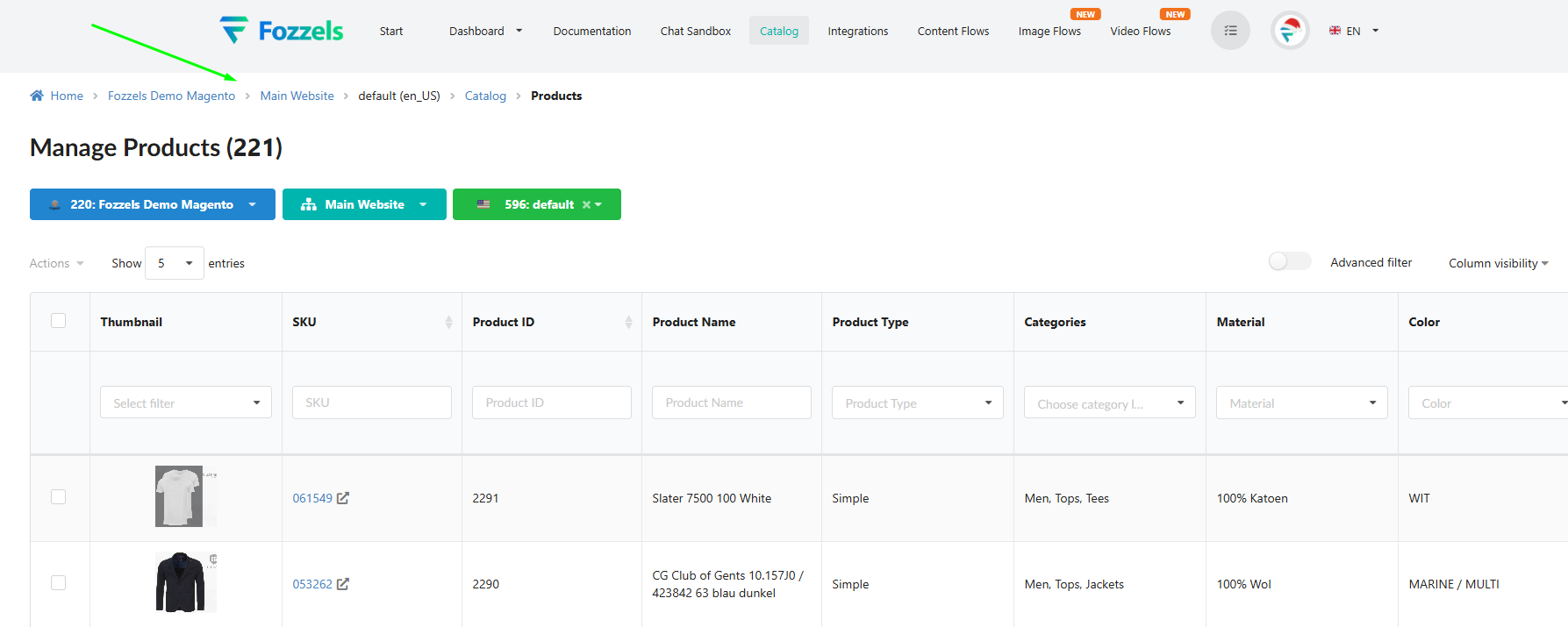Image resolution: width=1568 pixels, height=627 pixels.
Task: Sort by SKU column arrows
Action: (448, 323)
